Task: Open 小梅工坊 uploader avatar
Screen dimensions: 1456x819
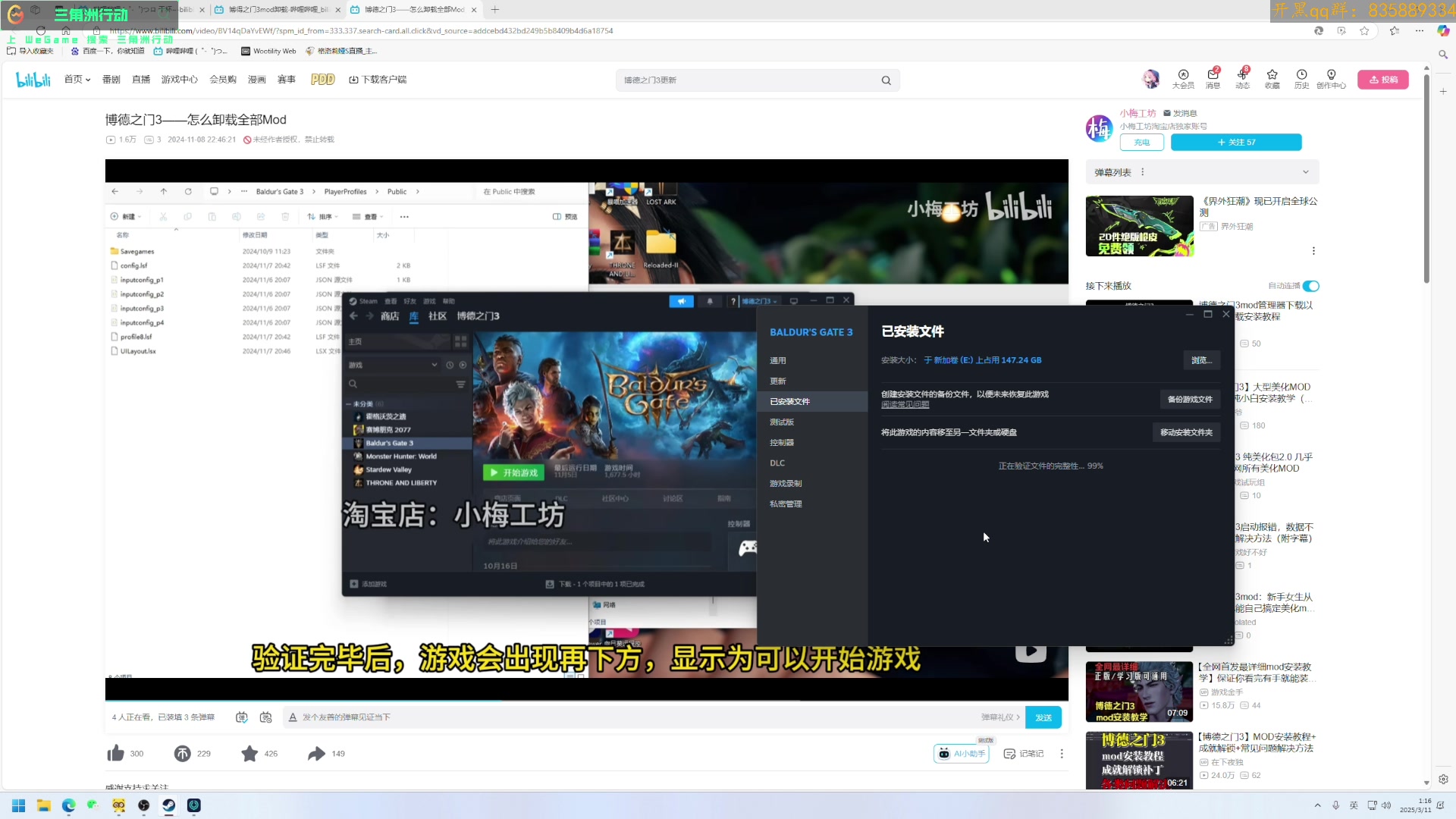Action: [x=1099, y=128]
